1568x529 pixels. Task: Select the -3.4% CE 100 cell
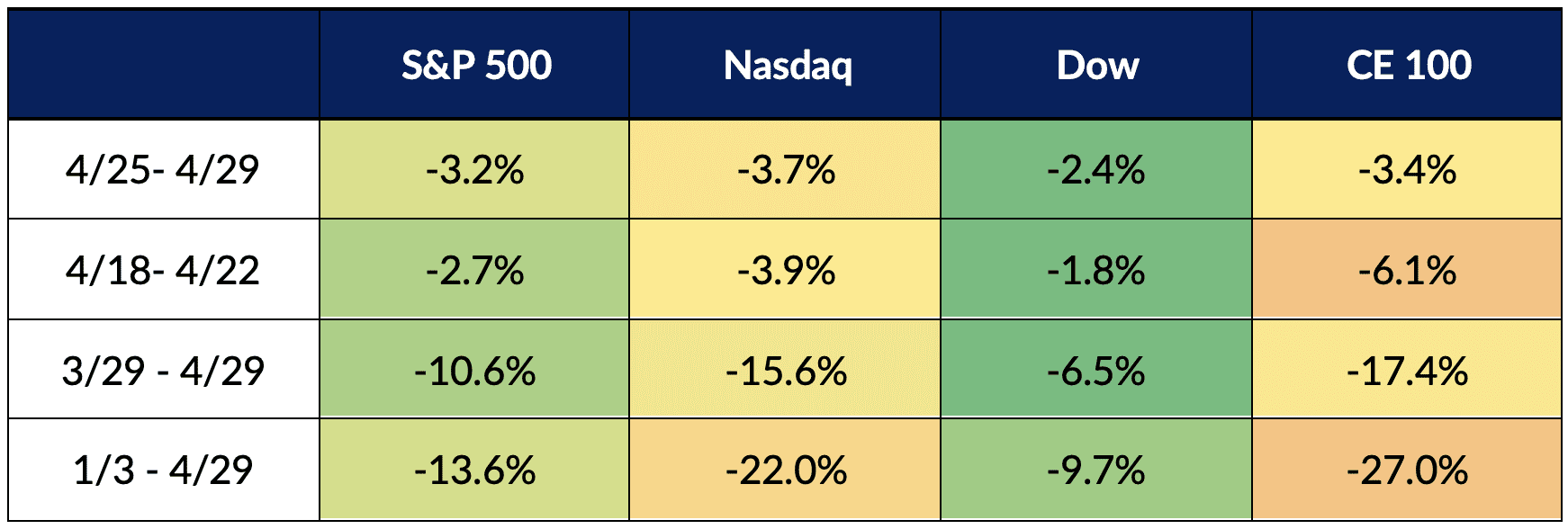[1408, 170]
